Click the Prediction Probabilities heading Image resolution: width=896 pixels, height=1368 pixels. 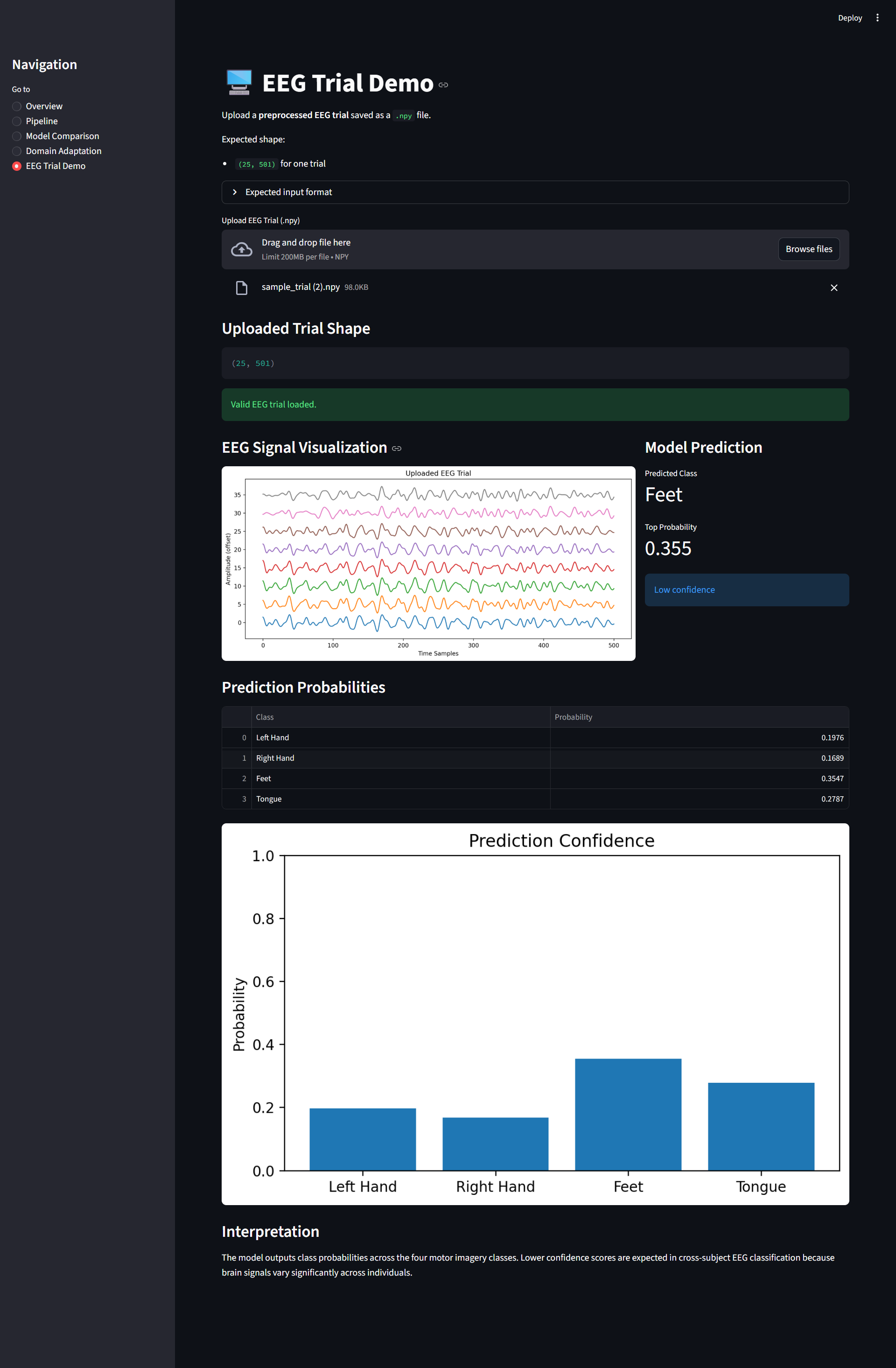coord(303,688)
